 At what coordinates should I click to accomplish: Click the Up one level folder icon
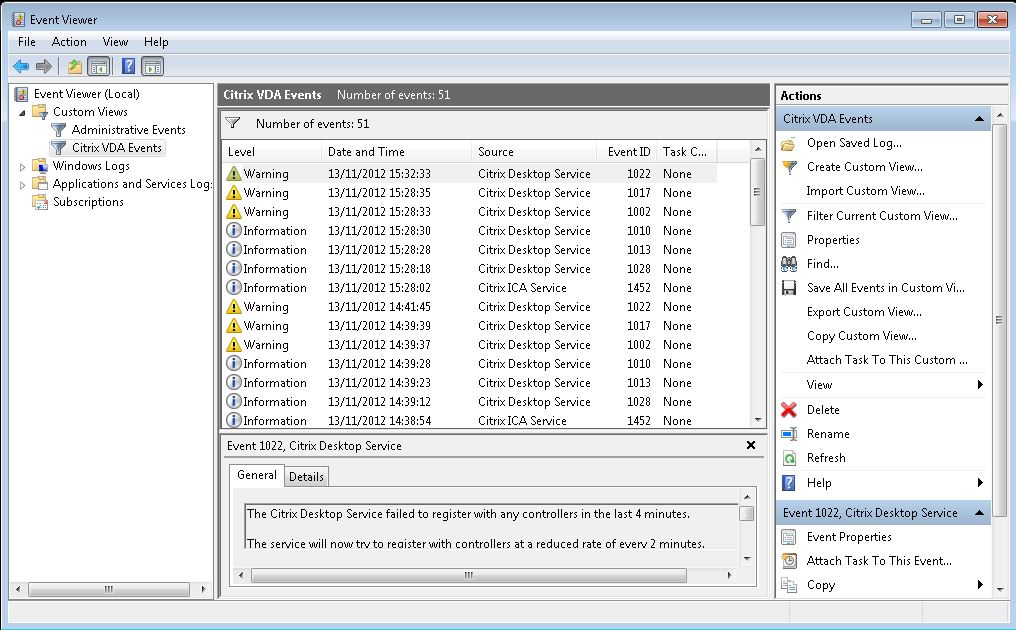(74, 67)
